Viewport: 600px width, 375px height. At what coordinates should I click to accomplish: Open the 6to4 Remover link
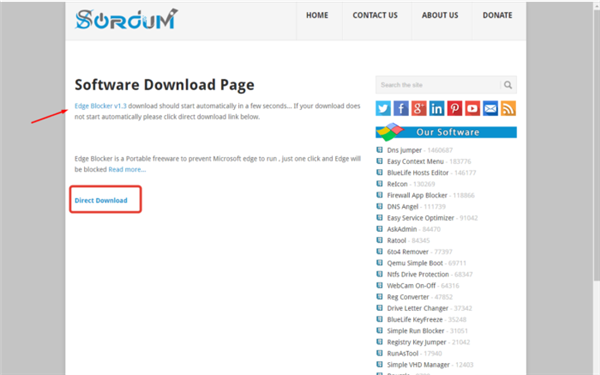(408, 252)
